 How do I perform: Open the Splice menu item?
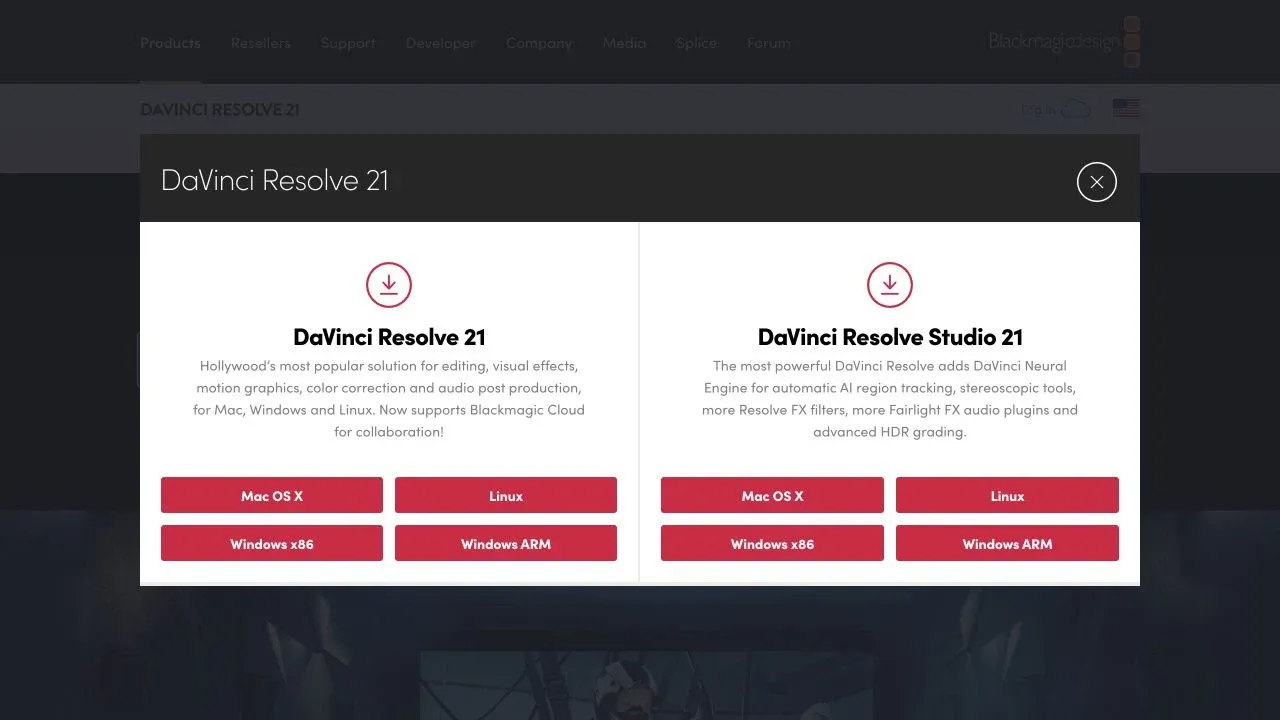696,43
